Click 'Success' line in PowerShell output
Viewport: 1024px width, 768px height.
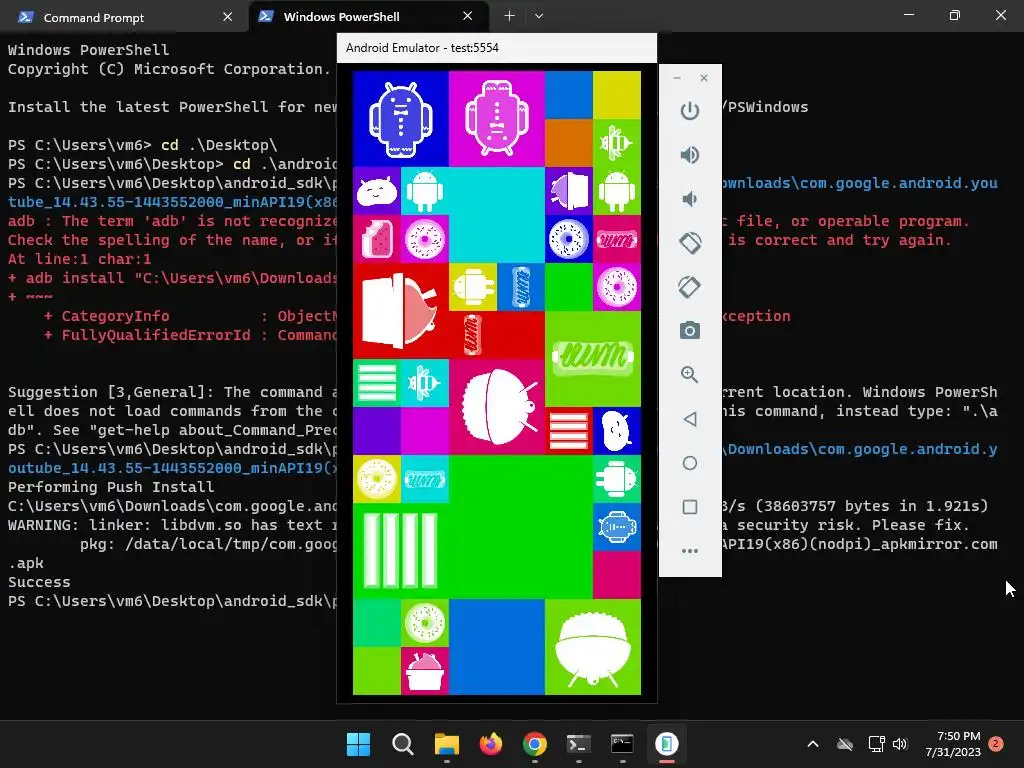39,582
